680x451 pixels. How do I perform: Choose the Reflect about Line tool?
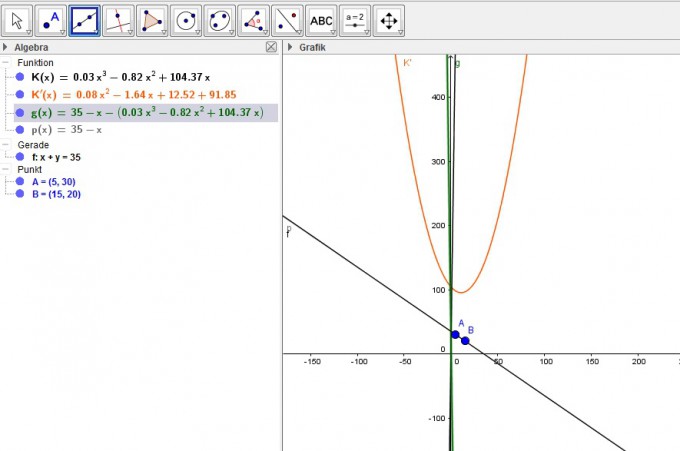287,19
